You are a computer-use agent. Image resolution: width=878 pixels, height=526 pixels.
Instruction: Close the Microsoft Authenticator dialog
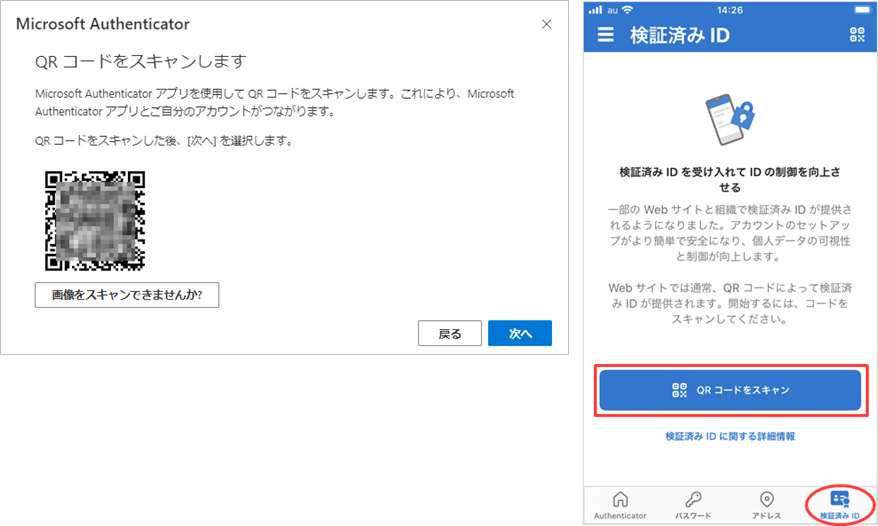click(547, 24)
